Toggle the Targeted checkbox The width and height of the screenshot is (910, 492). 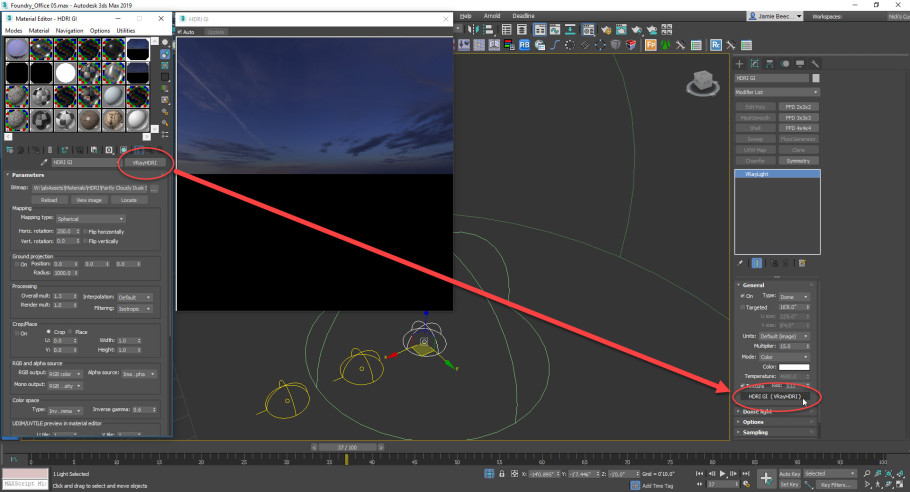[742, 308]
